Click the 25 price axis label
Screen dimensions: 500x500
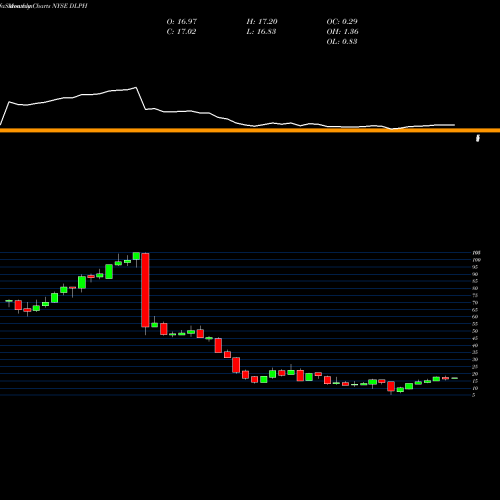(x=475, y=367)
